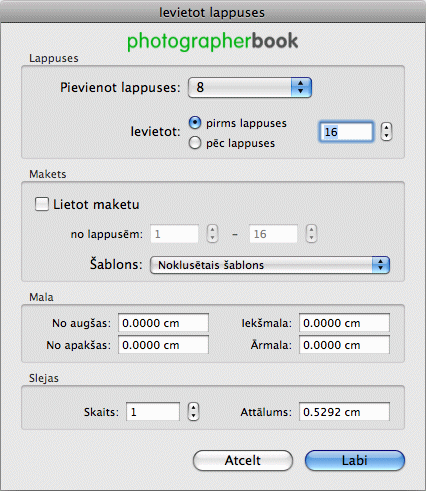Click the stepper beside the no lappusēm end field

pyautogui.click(x=311, y=233)
